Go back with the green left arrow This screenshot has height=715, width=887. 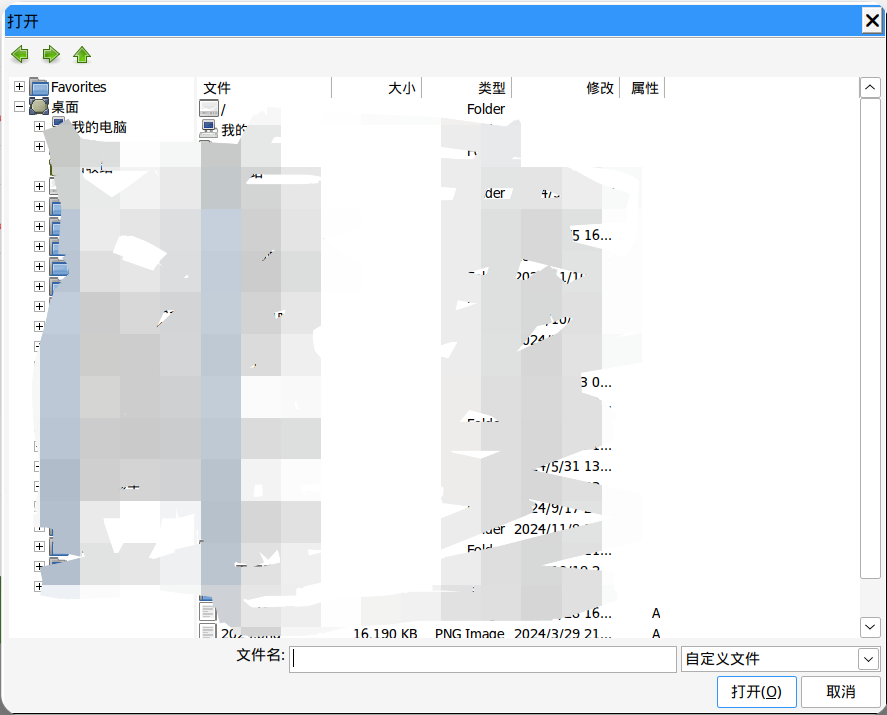point(20,54)
